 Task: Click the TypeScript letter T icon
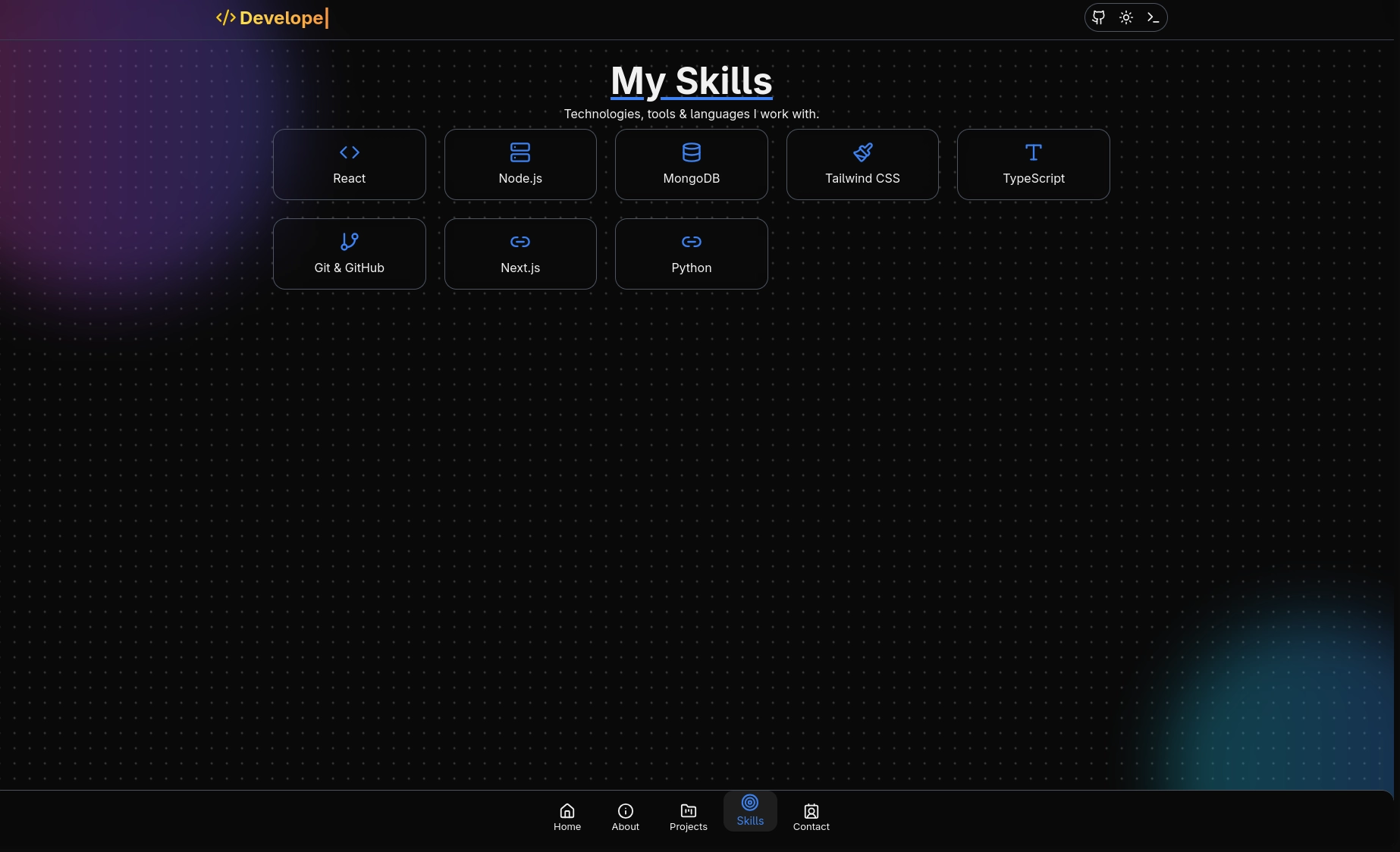pos(1034,152)
